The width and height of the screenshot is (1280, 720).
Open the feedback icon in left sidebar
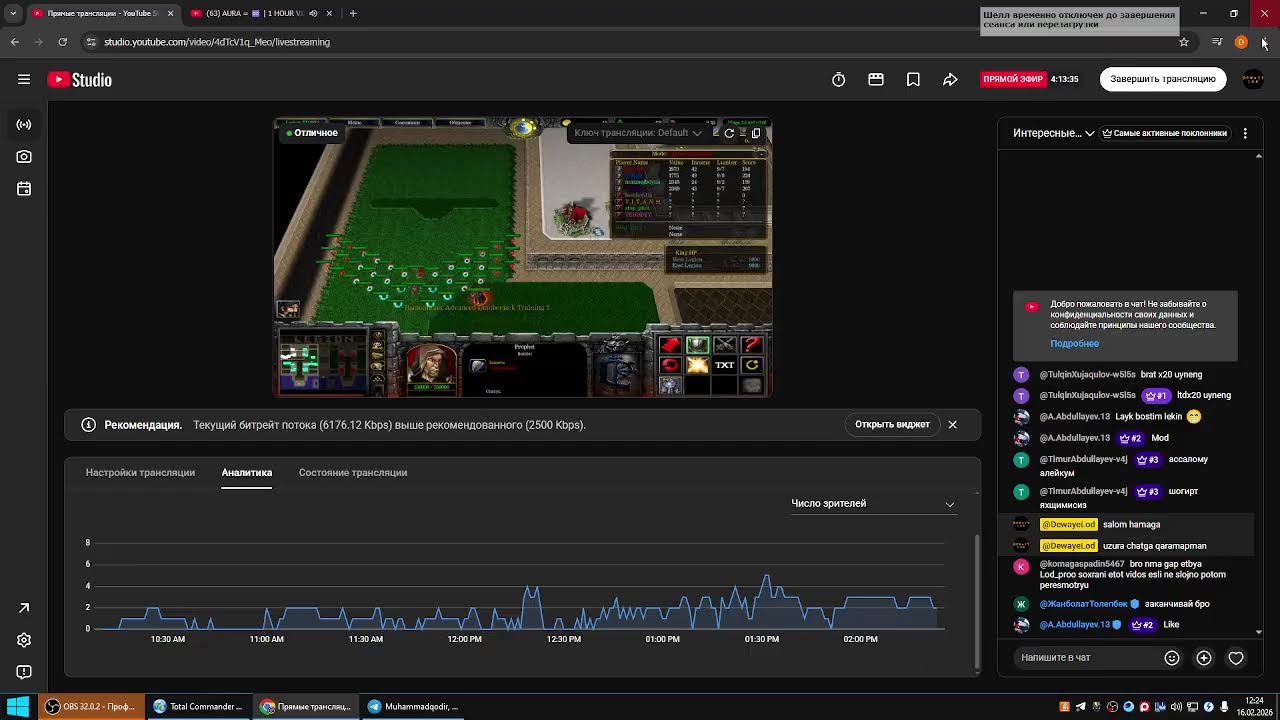tap(24, 672)
